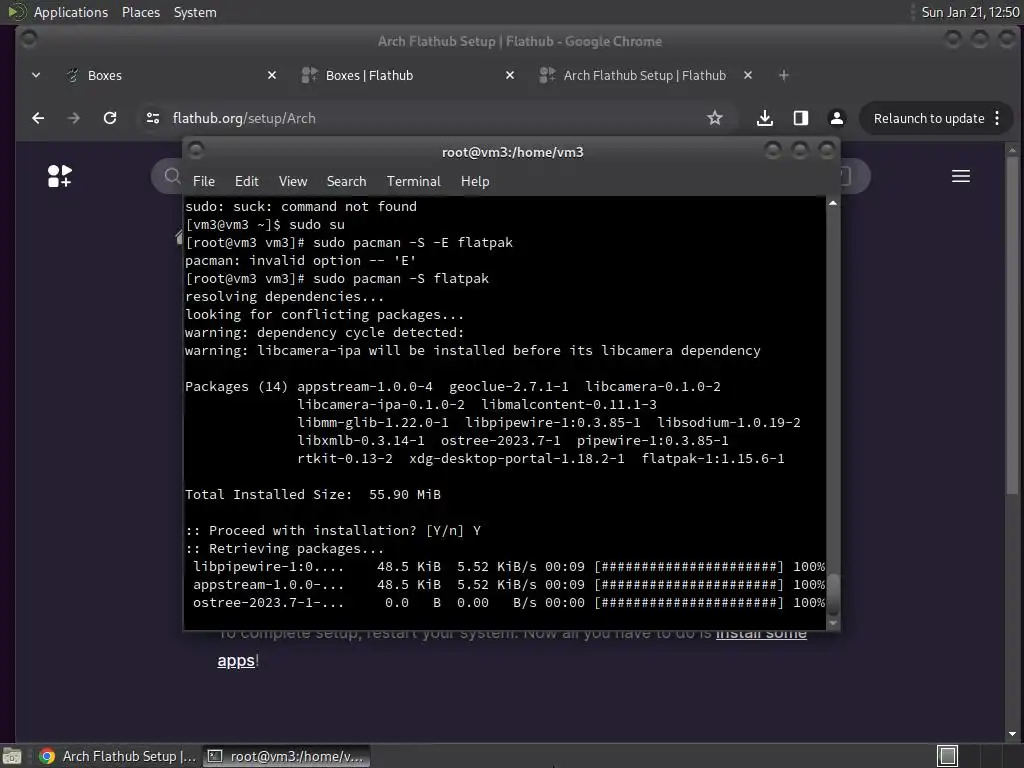The width and height of the screenshot is (1024, 768).
Task: Click the terminal window menu button at left
Action: tap(196, 151)
